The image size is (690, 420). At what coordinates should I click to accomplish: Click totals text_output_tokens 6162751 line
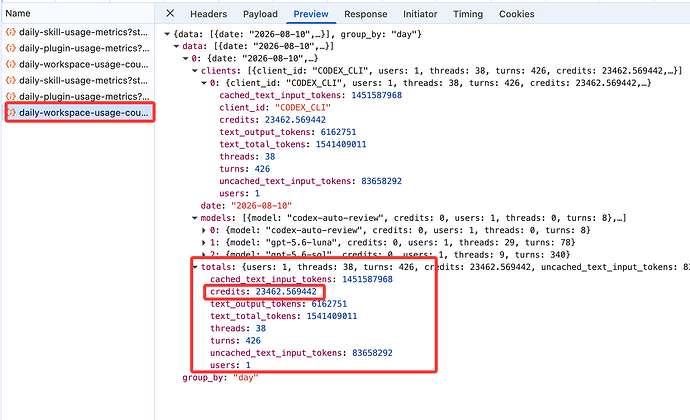coord(279,304)
